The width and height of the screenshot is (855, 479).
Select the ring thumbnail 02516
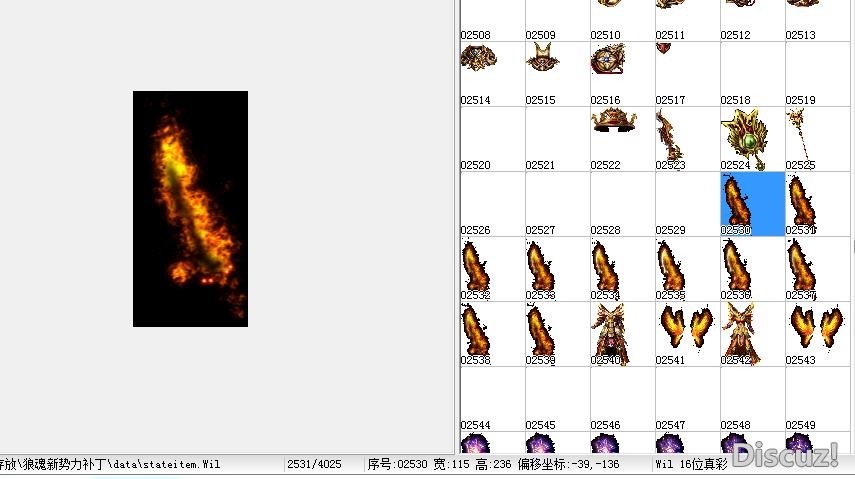coord(623,74)
